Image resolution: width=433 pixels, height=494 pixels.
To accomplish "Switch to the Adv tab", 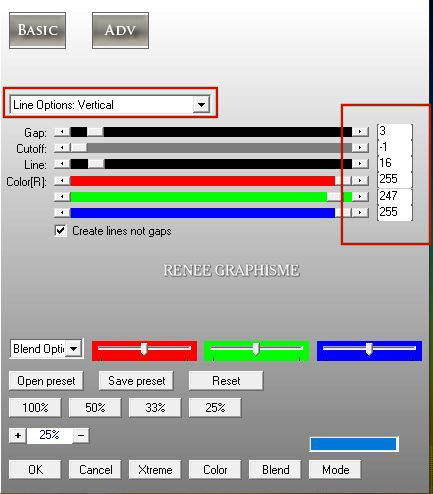I will (120, 30).
